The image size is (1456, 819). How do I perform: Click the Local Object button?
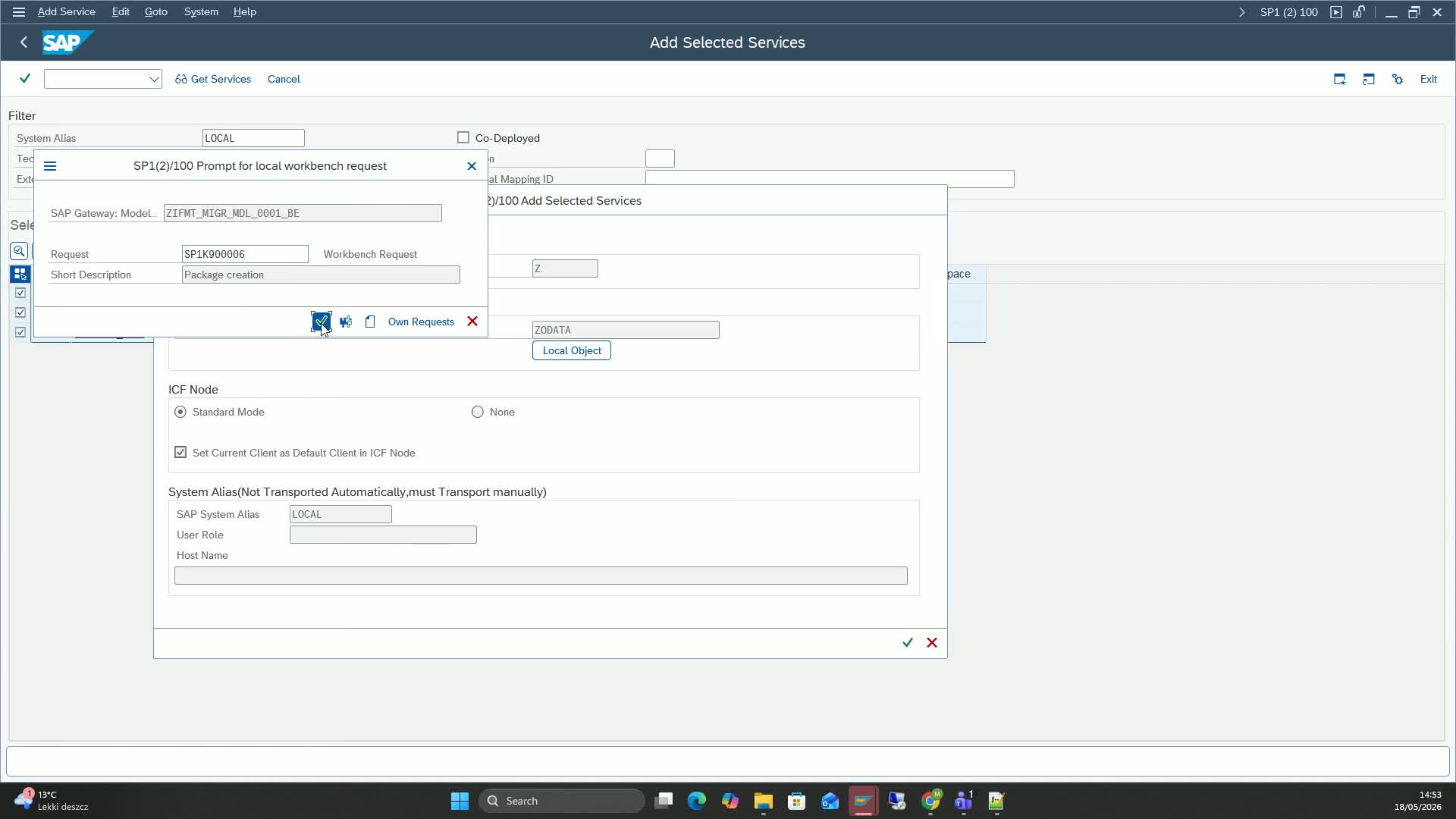click(572, 350)
